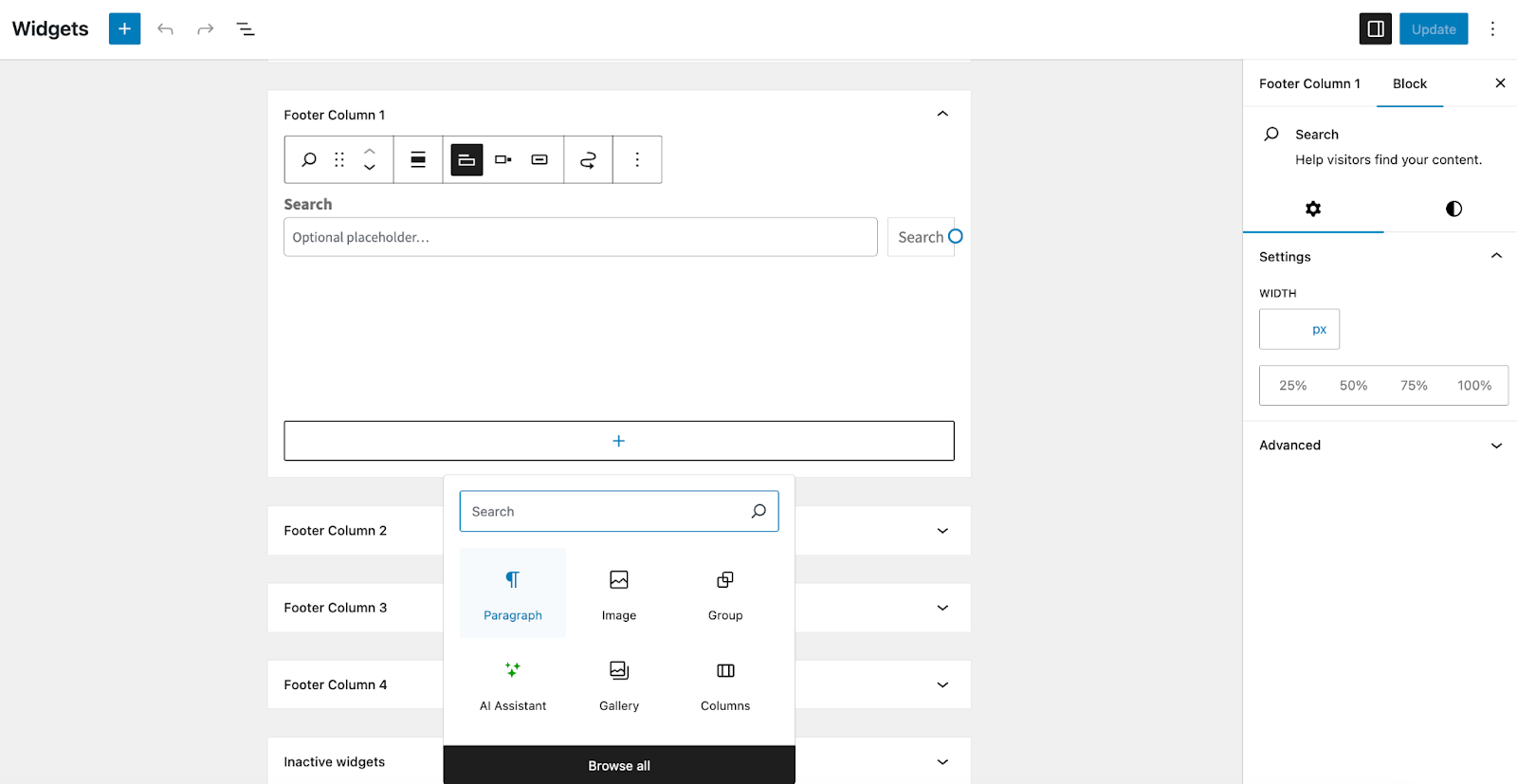Viewport: 1517px width, 784px height.
Task: Insert the AI Assistant block
Action: (513, 684)
